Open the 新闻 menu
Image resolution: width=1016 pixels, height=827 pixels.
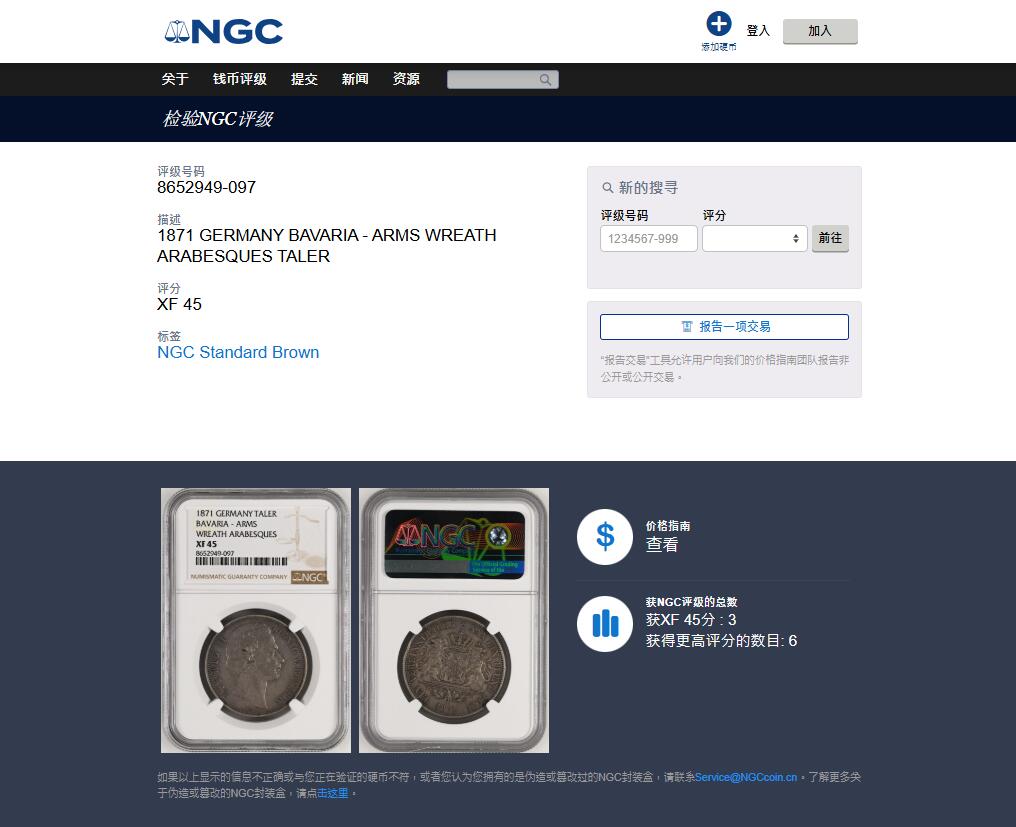355,79
